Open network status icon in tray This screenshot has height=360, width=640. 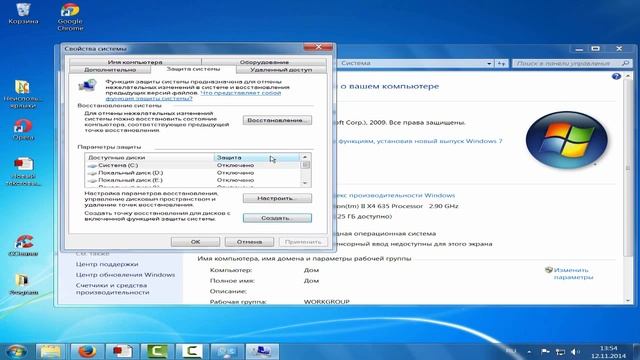(x=560, y=352)
